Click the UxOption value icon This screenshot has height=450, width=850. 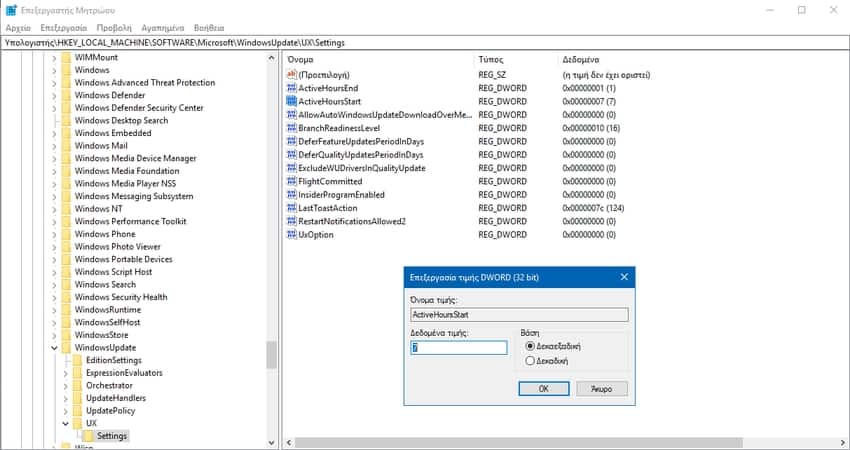[292, 235]
